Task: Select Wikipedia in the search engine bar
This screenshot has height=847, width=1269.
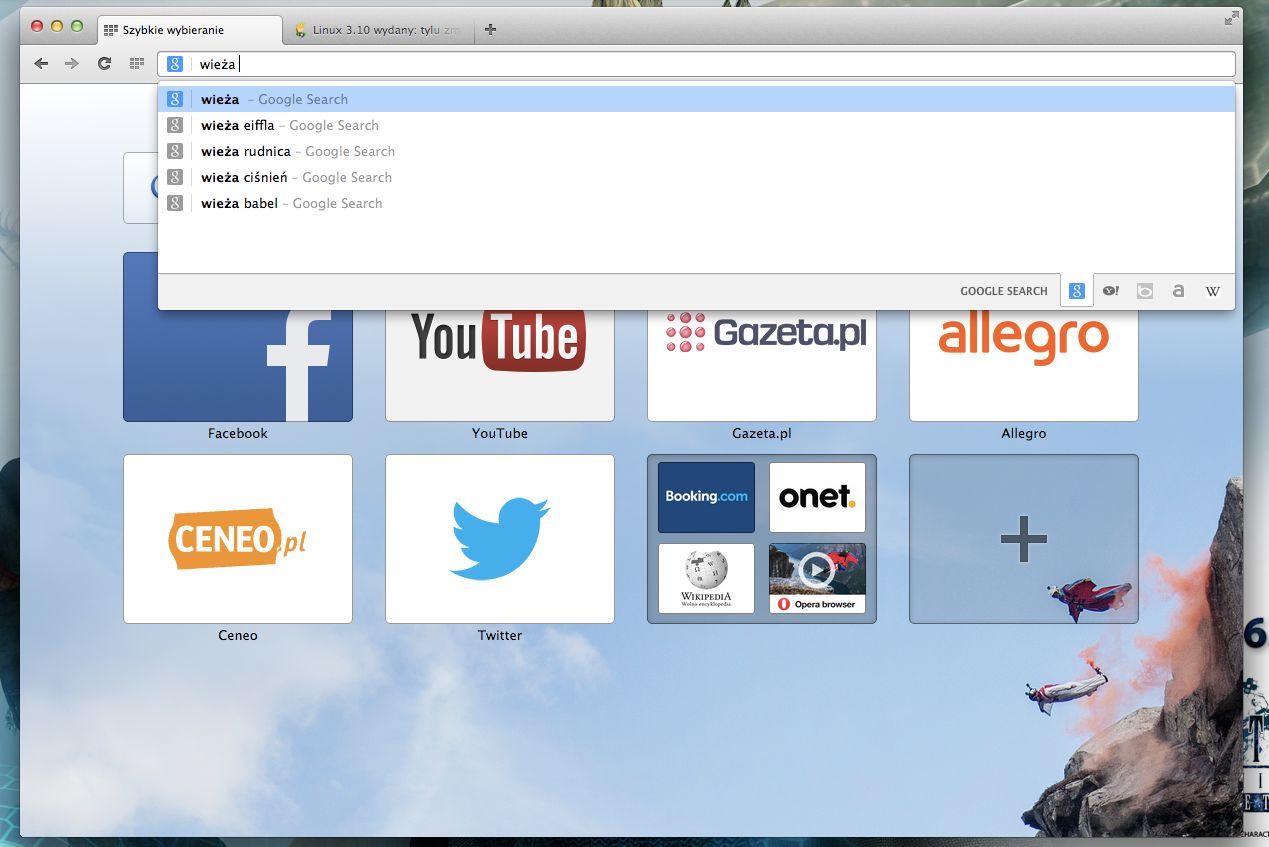Action: coord(1213,291)
